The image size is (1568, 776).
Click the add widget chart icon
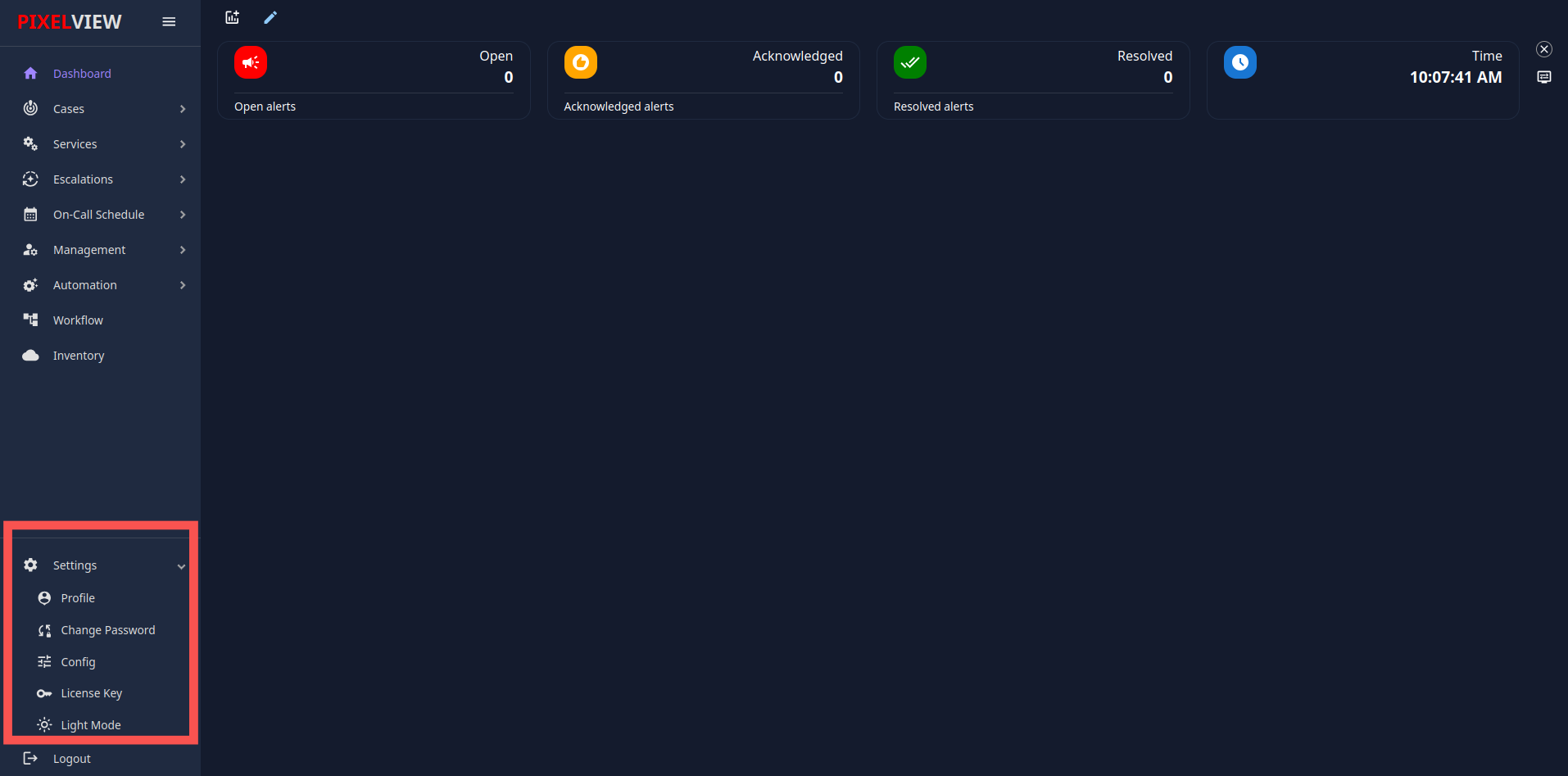tap(233, 17)
